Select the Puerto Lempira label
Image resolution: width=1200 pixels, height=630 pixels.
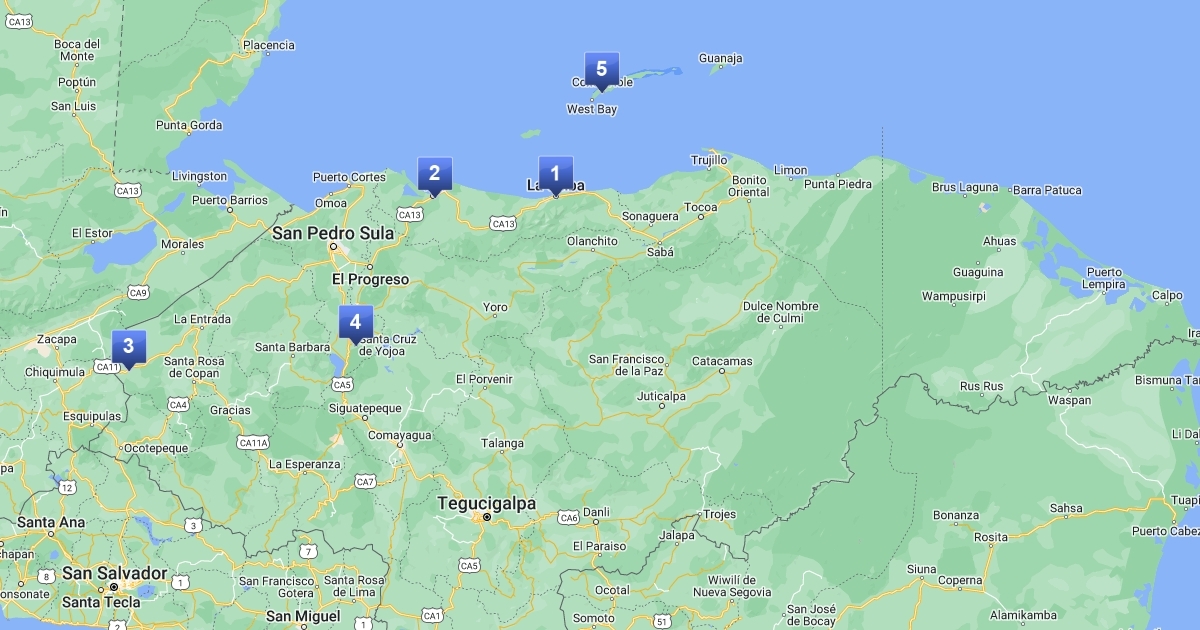(1105, 278)
